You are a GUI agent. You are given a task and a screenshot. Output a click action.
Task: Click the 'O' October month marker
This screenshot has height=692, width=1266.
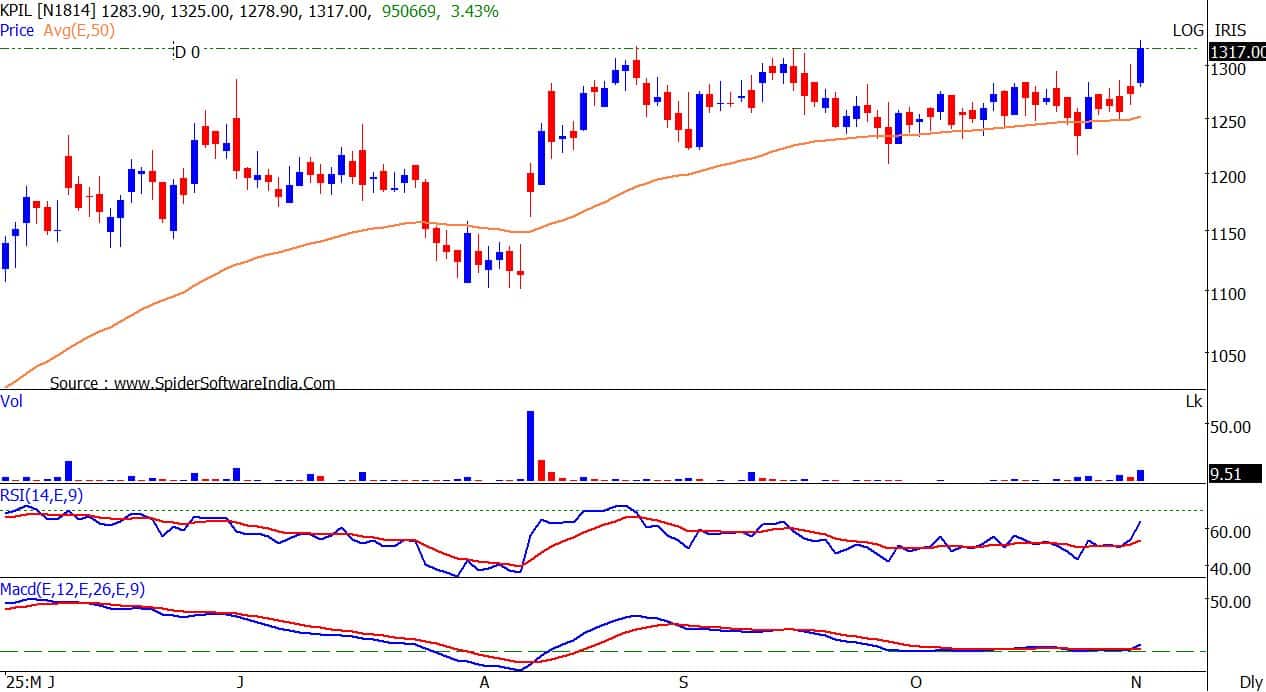pos(914,682)
